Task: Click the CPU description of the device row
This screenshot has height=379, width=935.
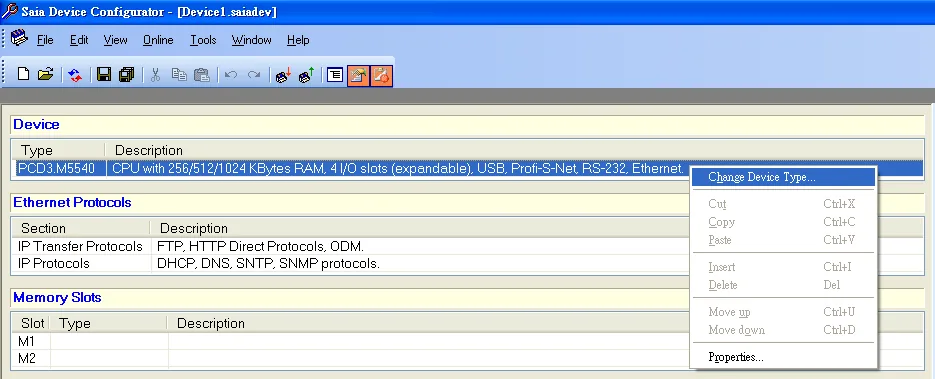Action: pos(398,169)
